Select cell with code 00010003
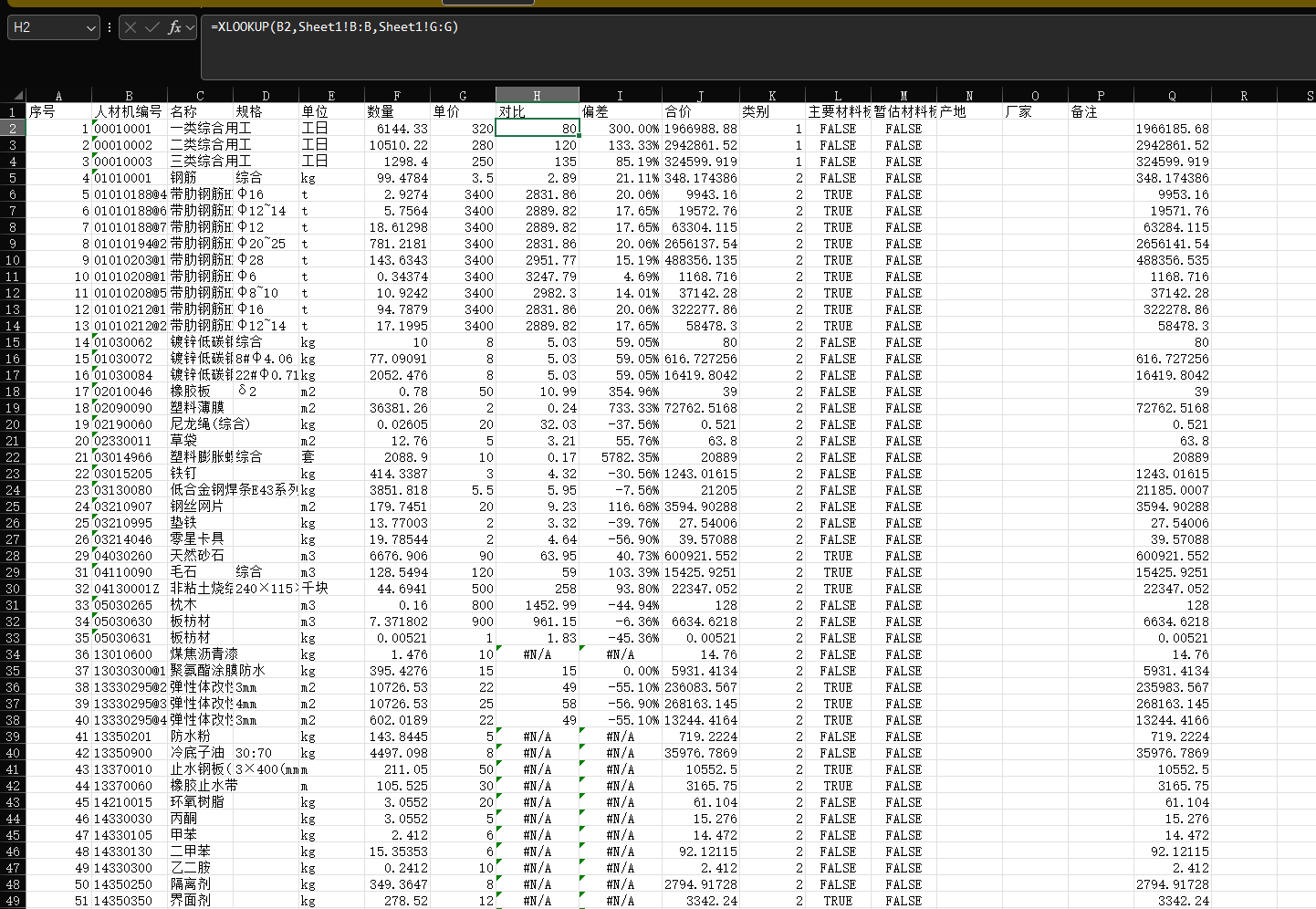Viewport: 1316px width, 909px height. coord(129,162)
